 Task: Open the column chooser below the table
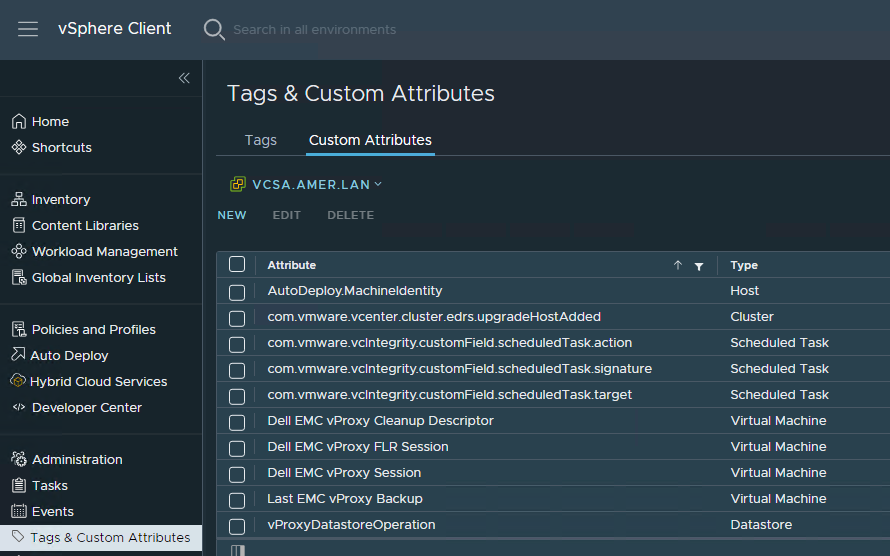pyautogui.click(x=237, y=550)
